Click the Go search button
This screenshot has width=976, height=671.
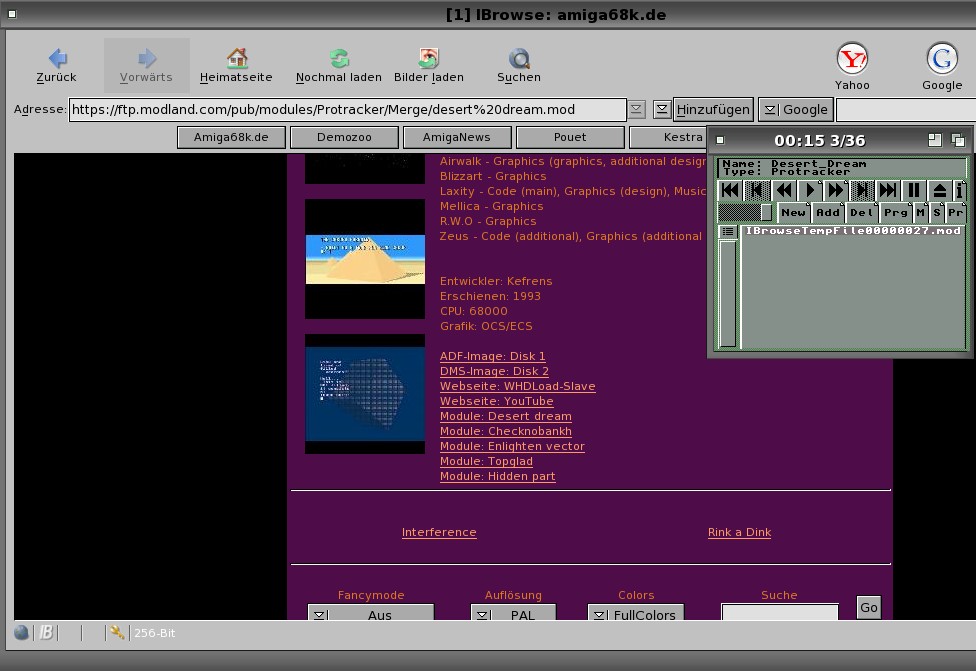[x=869, y=608]
